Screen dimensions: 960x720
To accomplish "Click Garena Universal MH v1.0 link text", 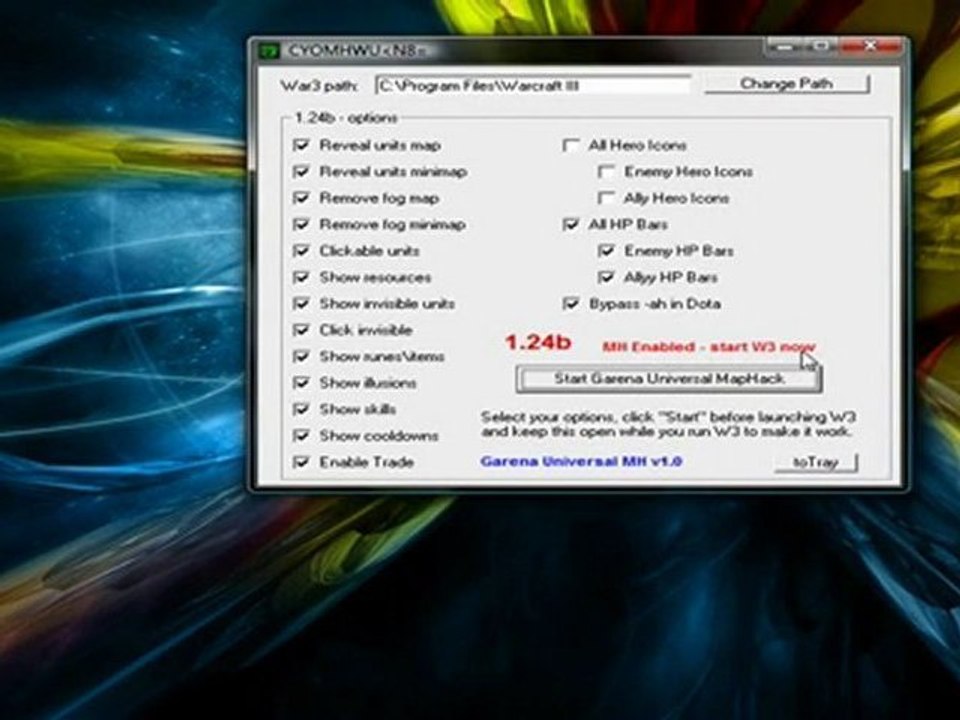I will (582, 461).
